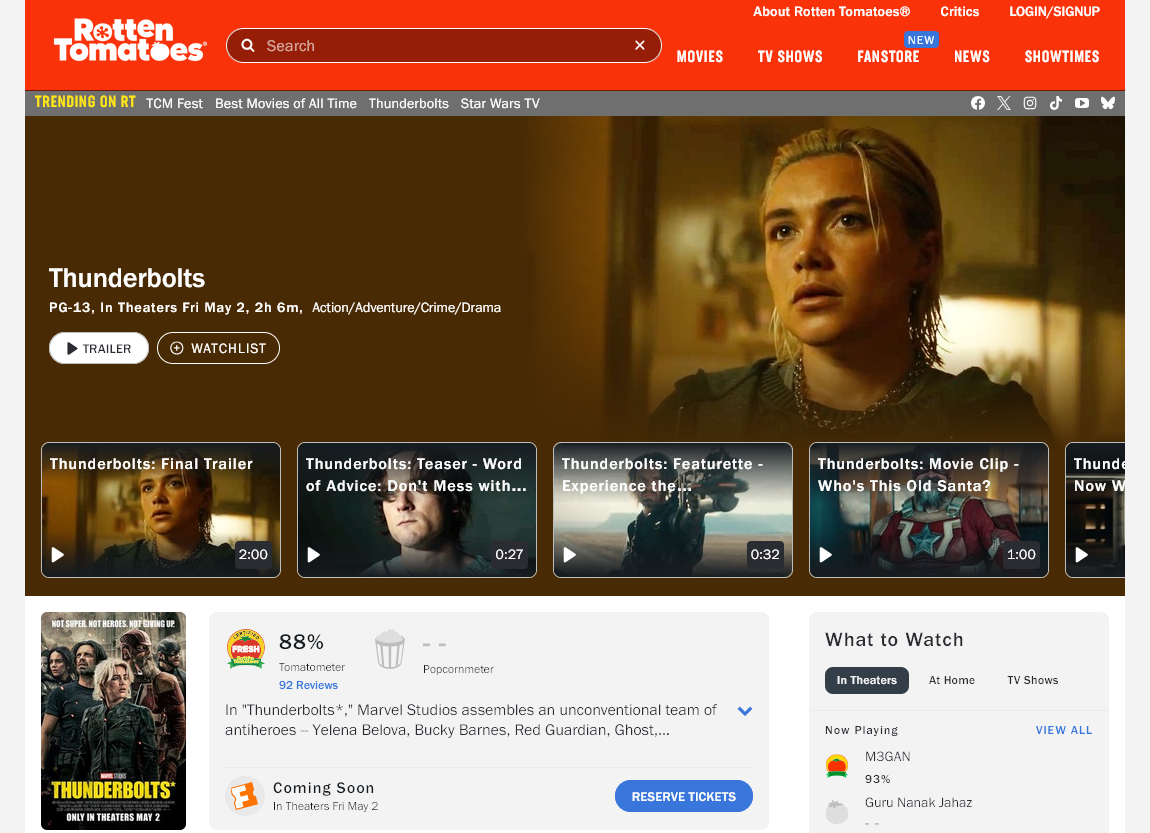1150x833 pixels.
Task: Click the Bluesky butterfly icon
Action: 1108,103
